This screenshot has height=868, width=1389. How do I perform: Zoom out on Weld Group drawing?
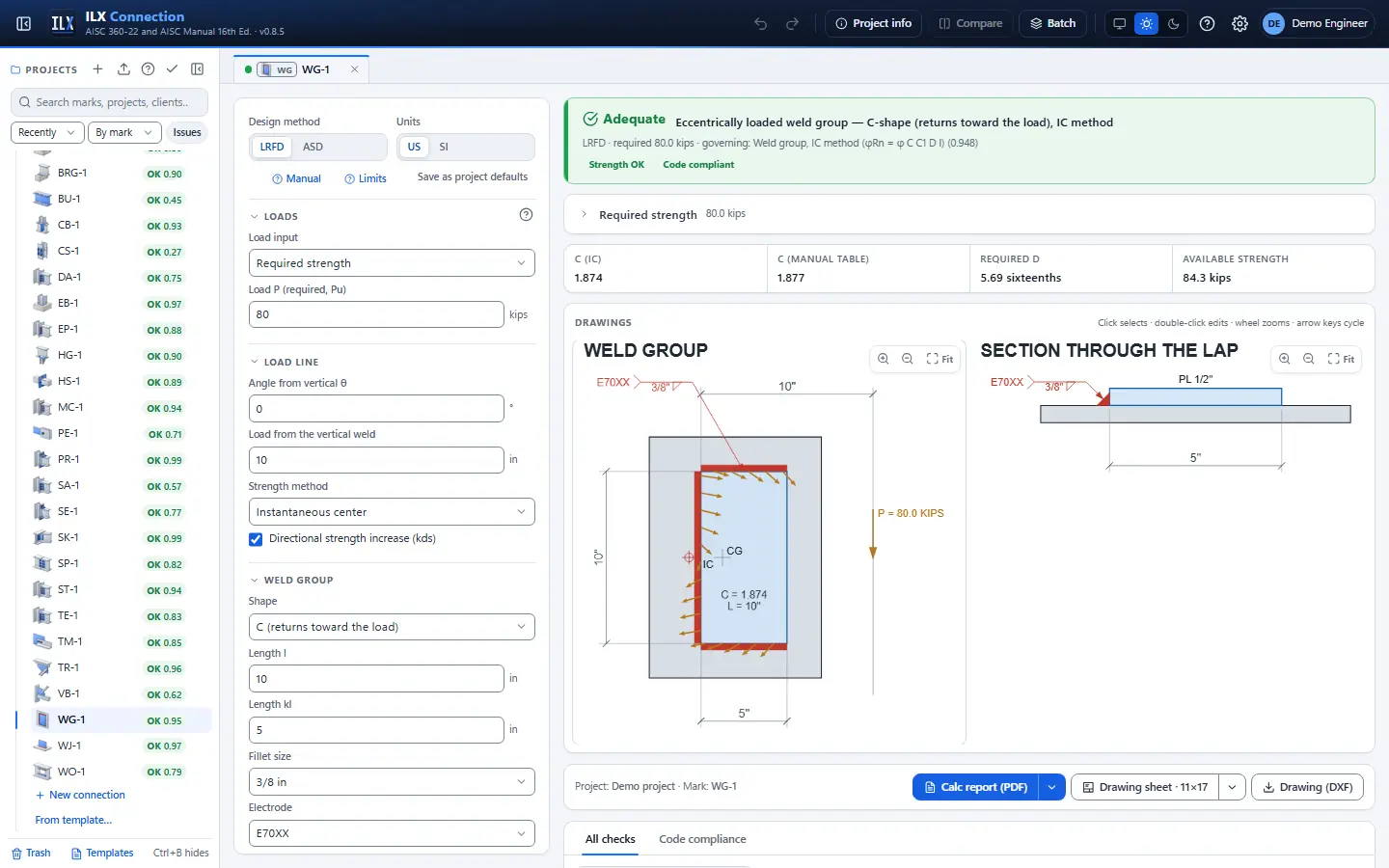point(908,359)
